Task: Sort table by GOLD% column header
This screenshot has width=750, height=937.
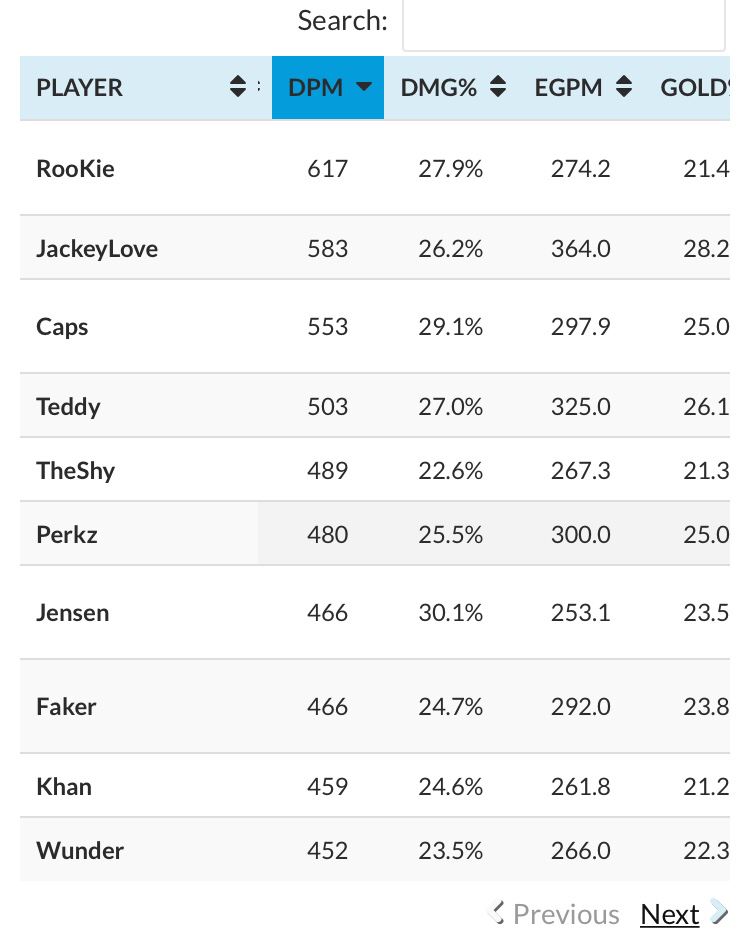Action: pyautogui.click(x=694, y=88)
